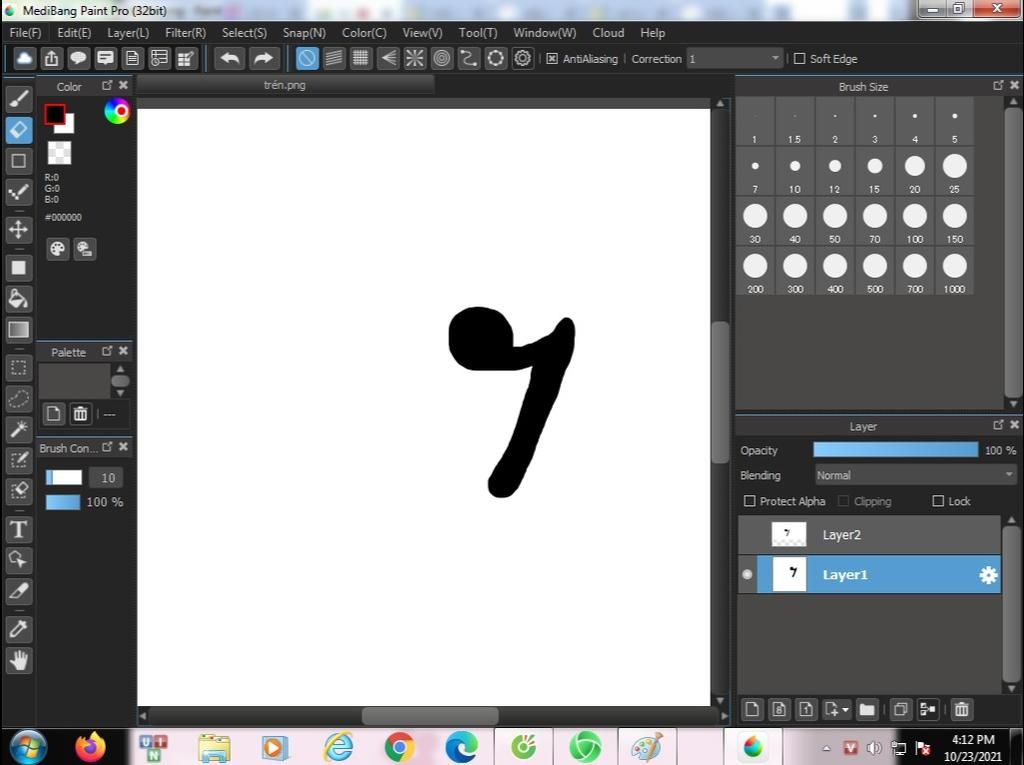Open the Cloud menu
The width and height of the screenshot is (1024, 765).
(x=608, y=33)
